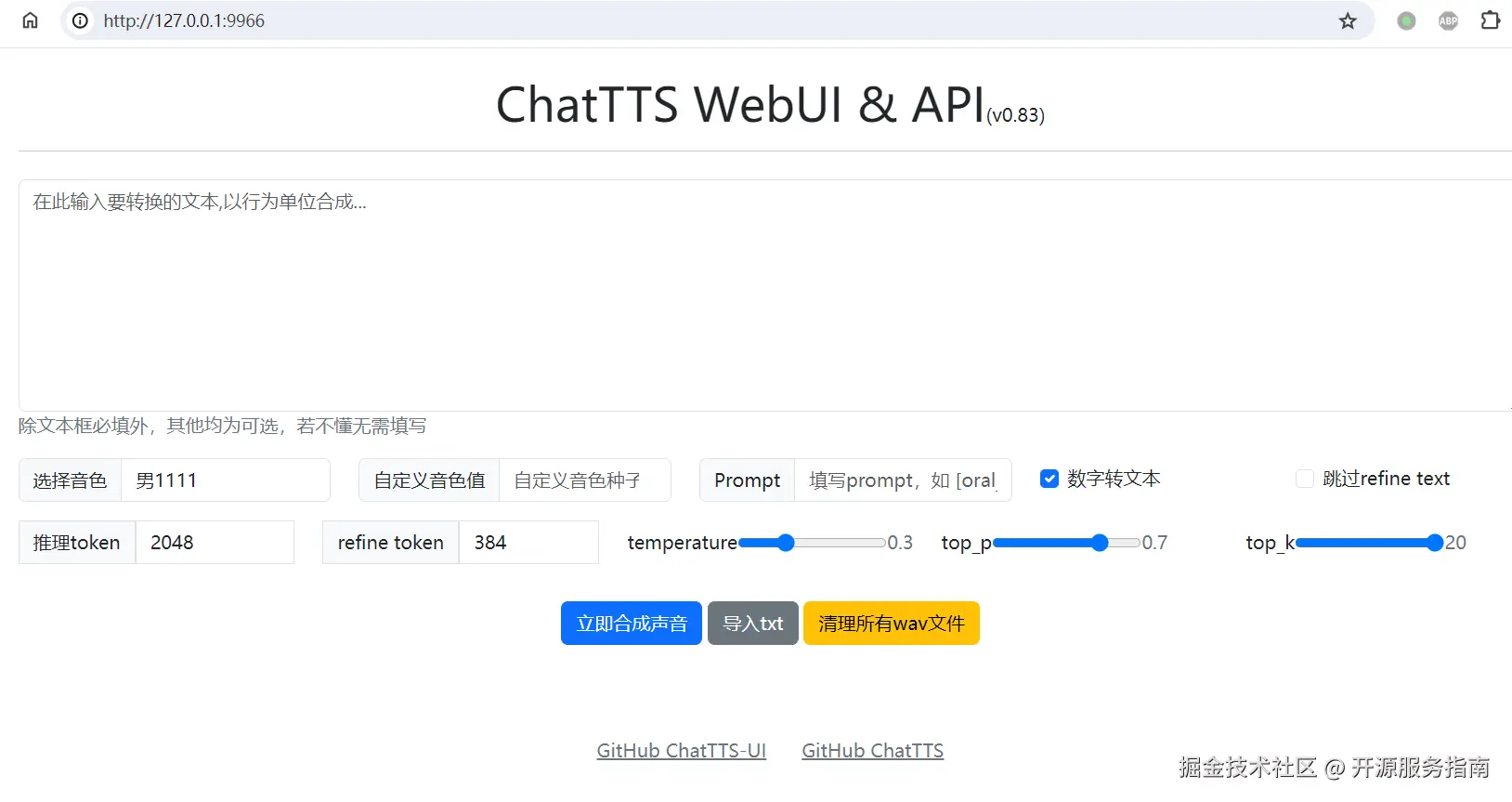Click the ChatTTS WebUI & API heading
1512x802 pixels.
(740, 104)
